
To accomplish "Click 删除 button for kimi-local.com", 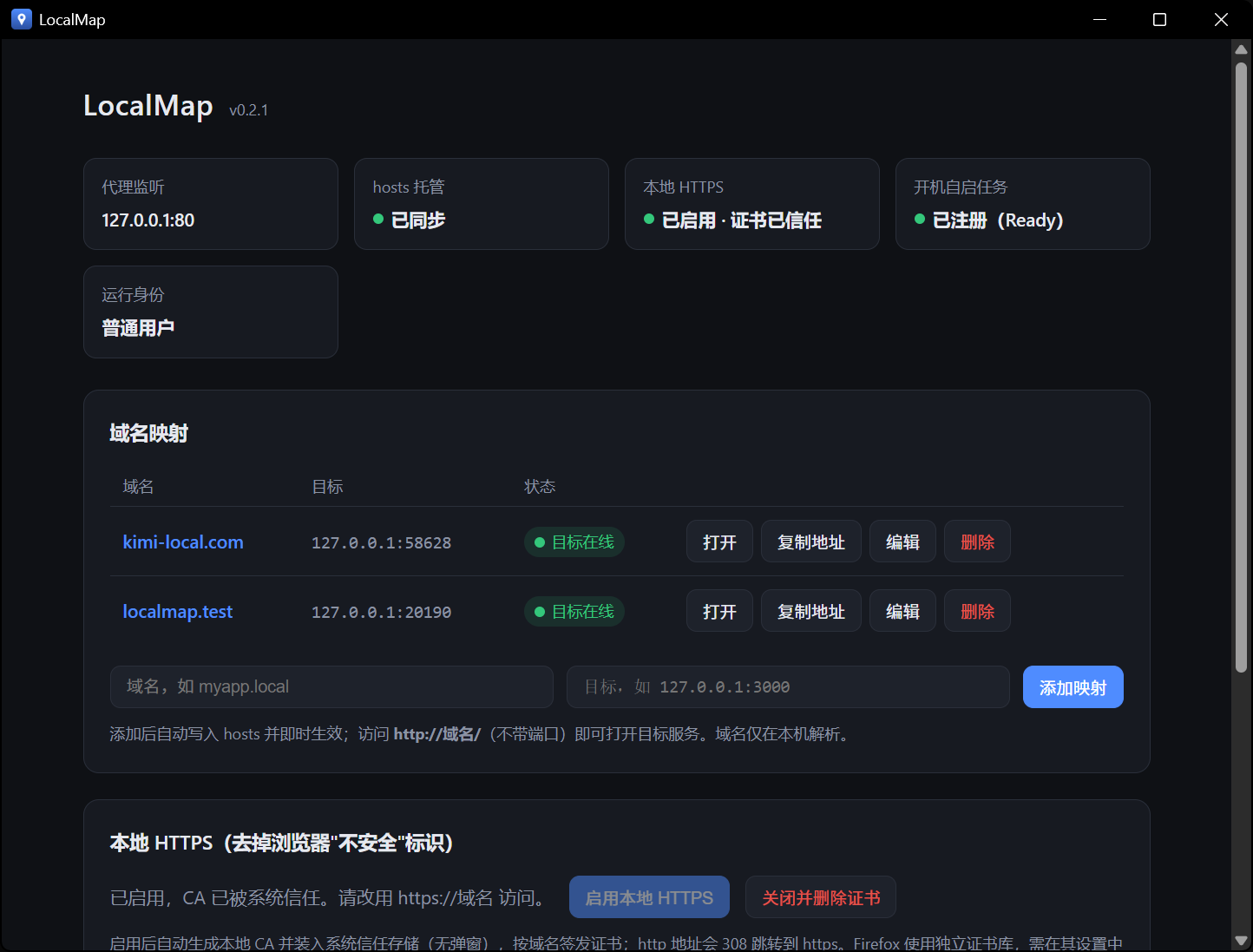I will [x=977, y=542].
